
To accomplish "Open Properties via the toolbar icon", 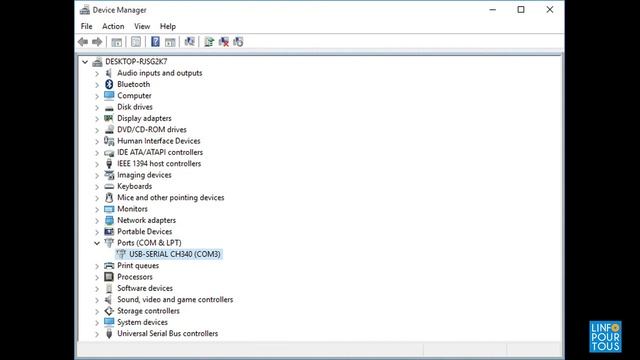I will pos(136,42).
